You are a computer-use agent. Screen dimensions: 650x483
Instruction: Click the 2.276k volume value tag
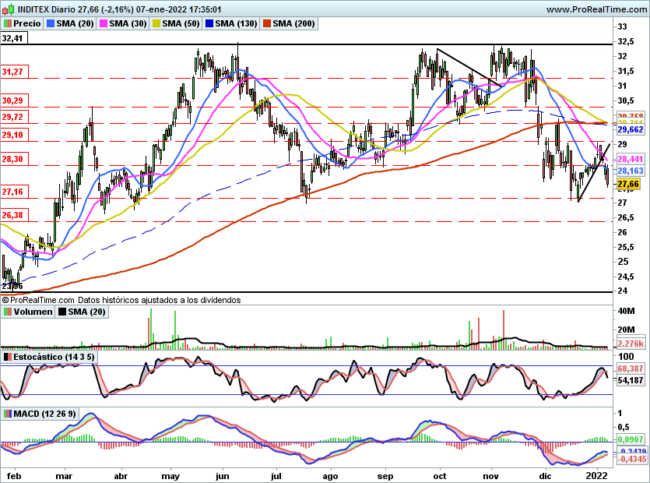631,344
